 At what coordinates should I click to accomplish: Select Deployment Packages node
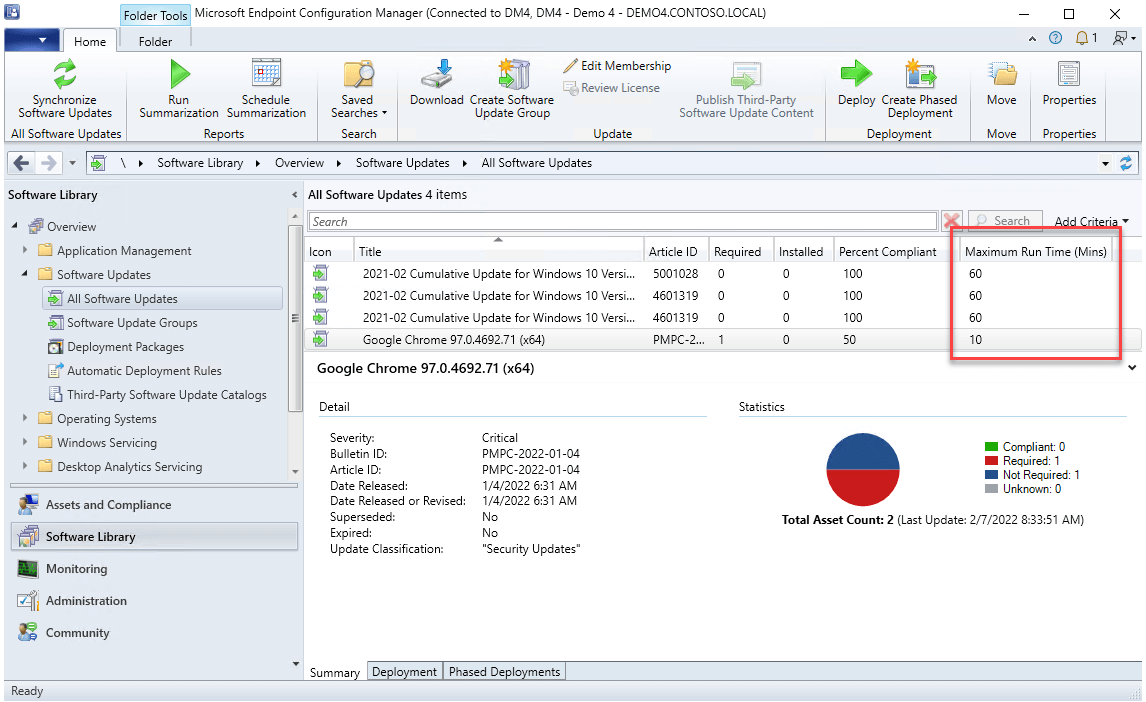tap(125, 346)
